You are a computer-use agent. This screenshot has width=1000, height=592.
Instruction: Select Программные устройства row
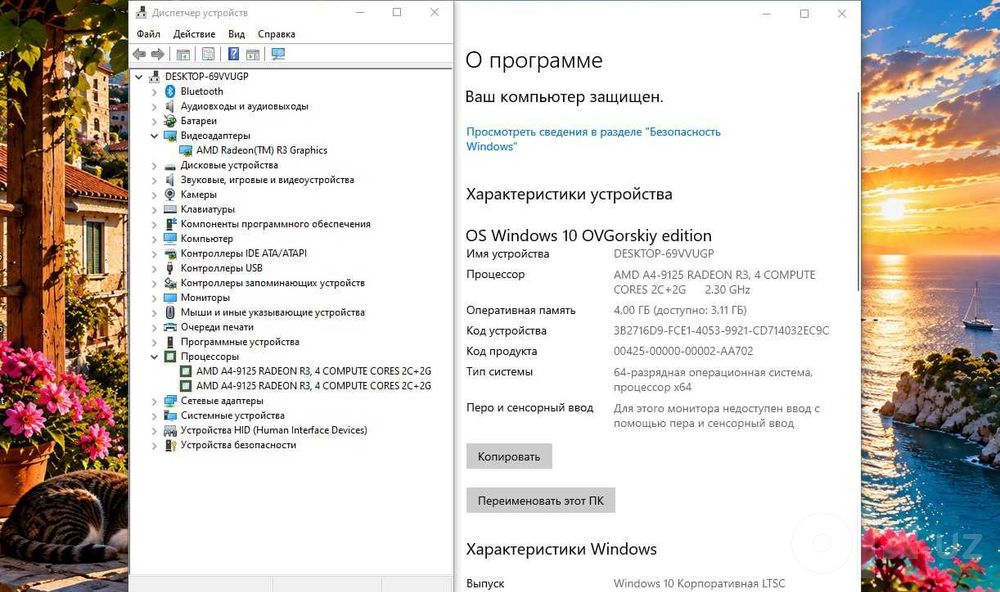240,342
